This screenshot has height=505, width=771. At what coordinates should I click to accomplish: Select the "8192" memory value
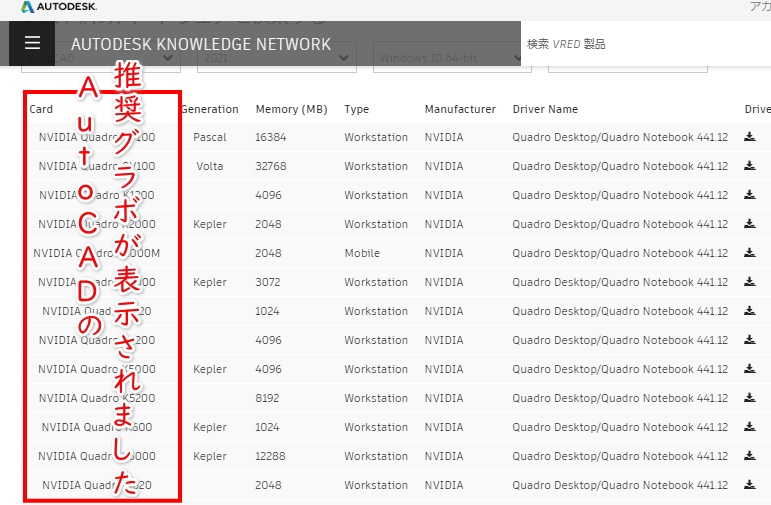tap(267, 398)
